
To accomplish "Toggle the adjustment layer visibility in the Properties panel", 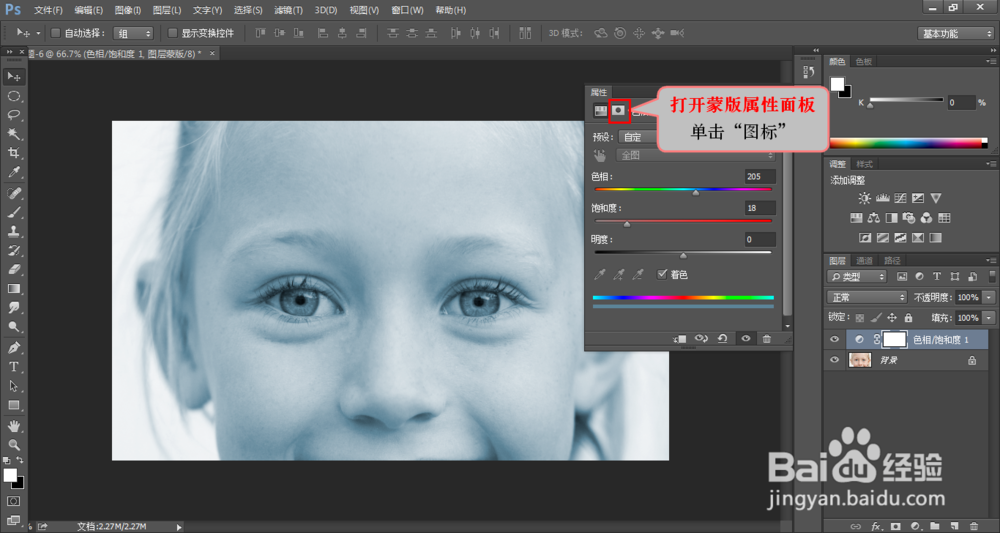I will tap(746, 339).
